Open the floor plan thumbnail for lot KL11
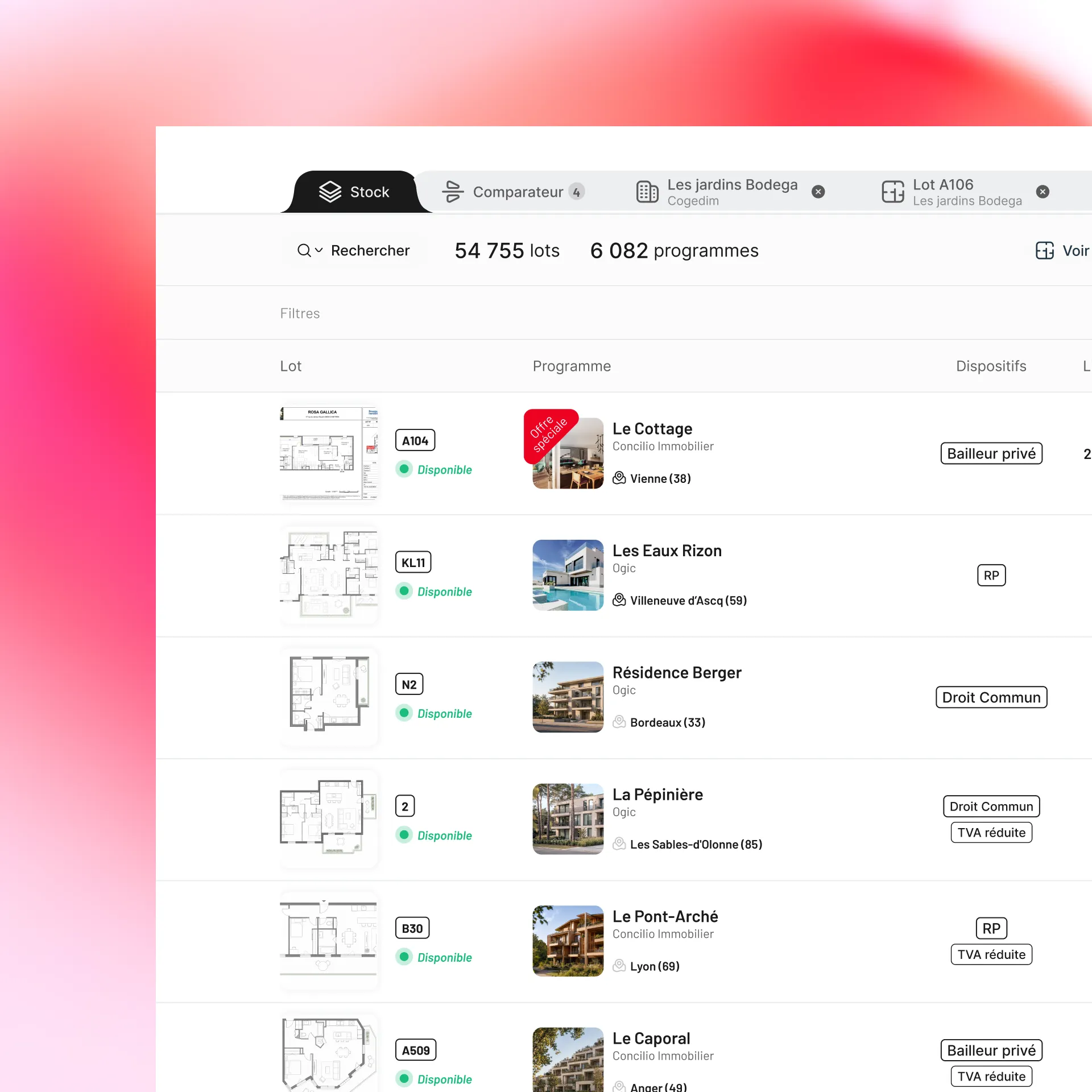Screen dimensions: 1092x1092 click(329, 575)
